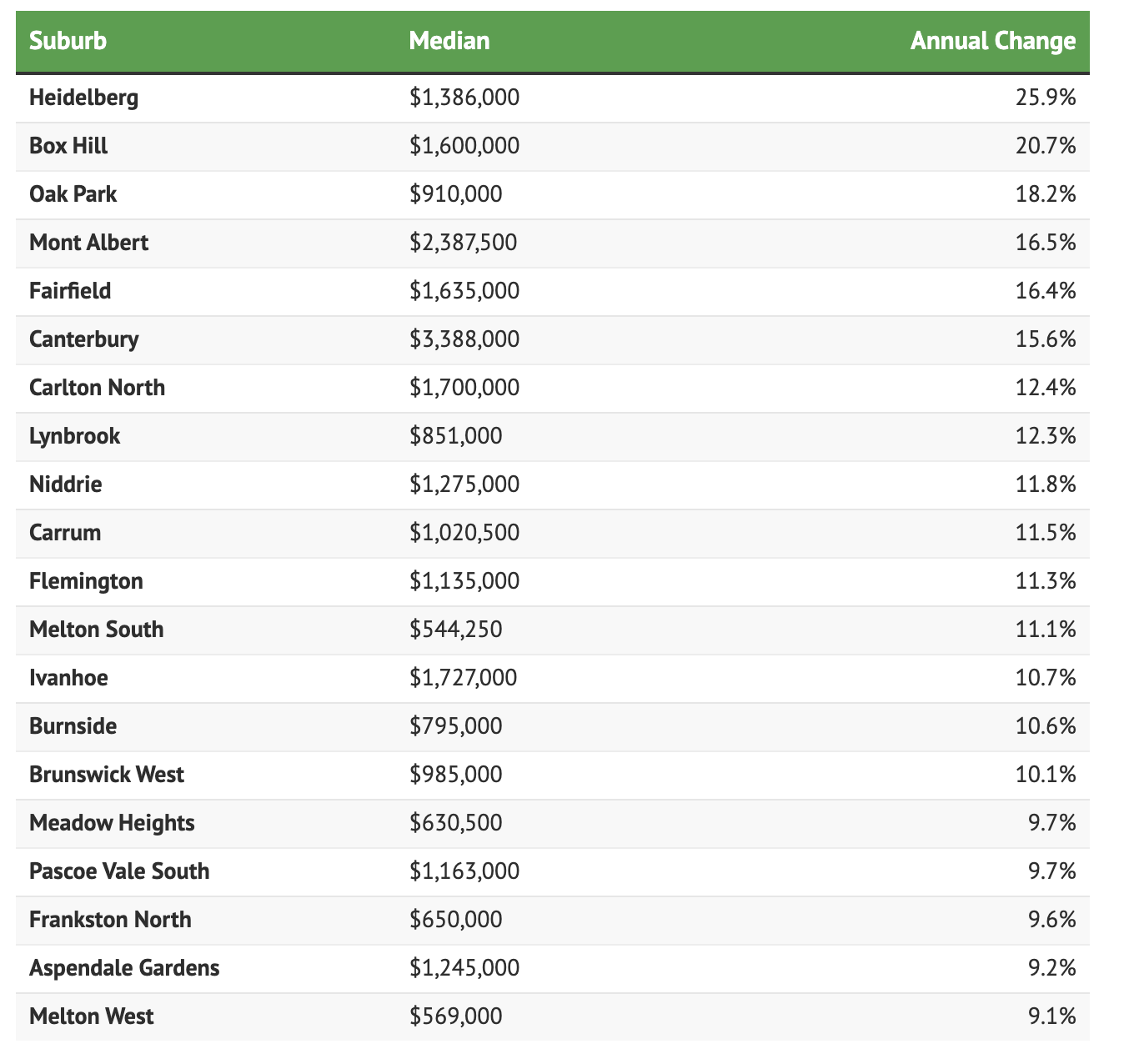
Task: Select Carlton North's $1,700,000 median
Action: 464,388
